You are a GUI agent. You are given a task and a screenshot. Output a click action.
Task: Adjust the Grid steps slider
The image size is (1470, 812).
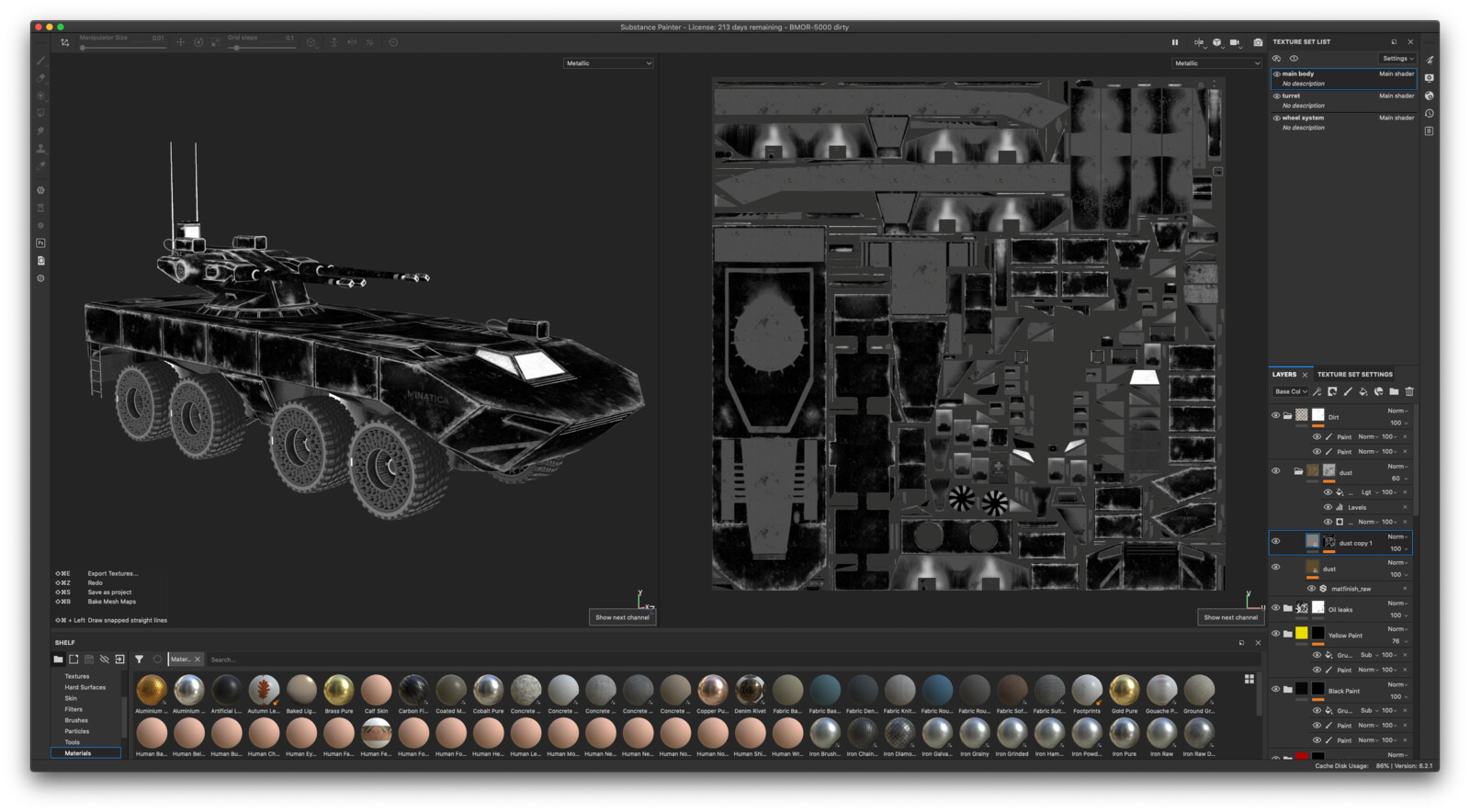point(262,47)
